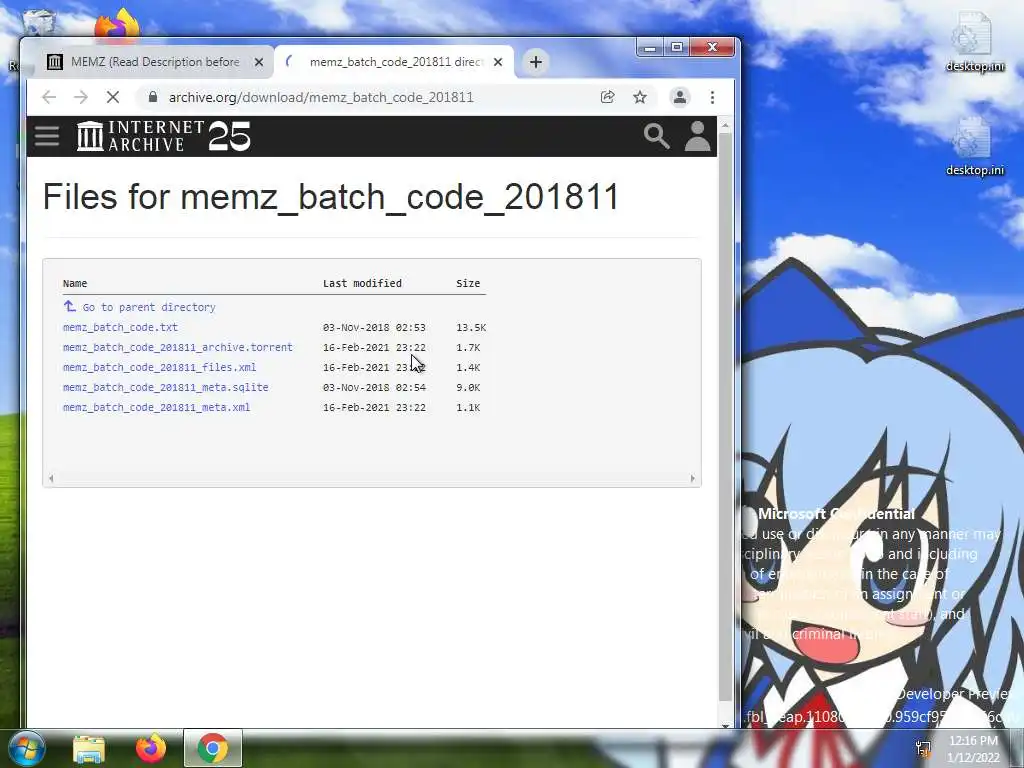Open memz_batch_code.txt file

point(120,327)
